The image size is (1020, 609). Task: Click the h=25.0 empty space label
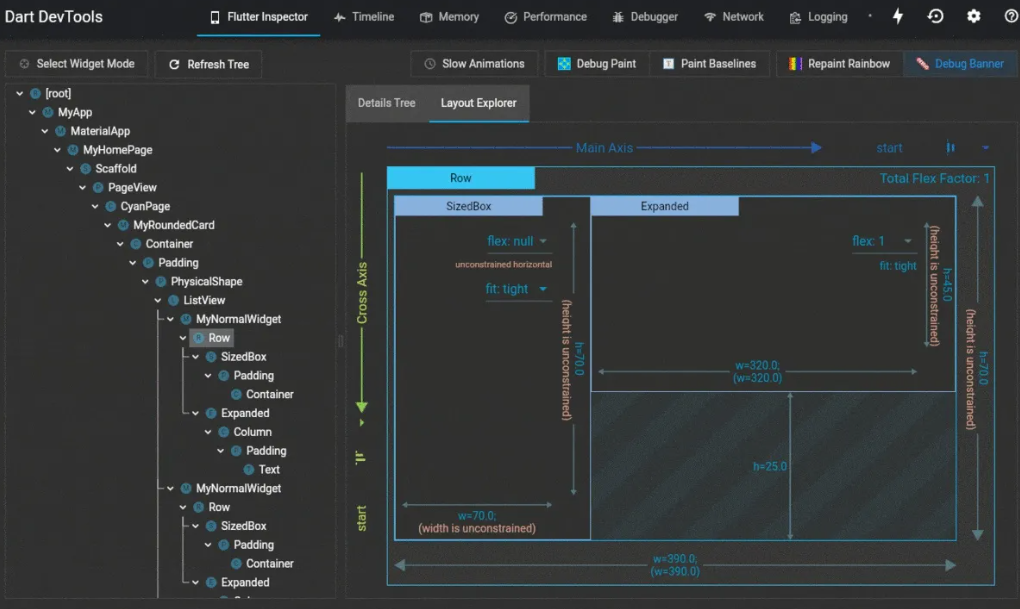(770, 466)
